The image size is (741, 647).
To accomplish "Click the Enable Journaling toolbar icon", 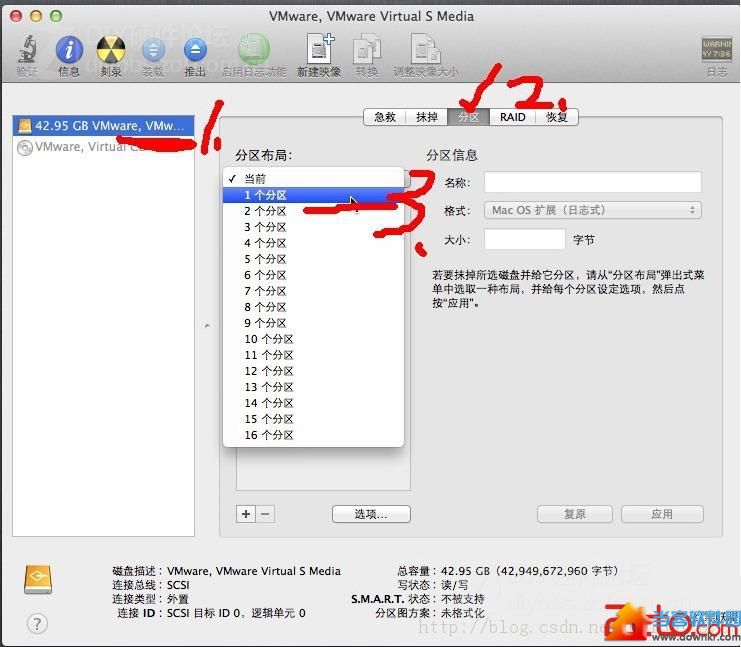I will coord(254,50).
